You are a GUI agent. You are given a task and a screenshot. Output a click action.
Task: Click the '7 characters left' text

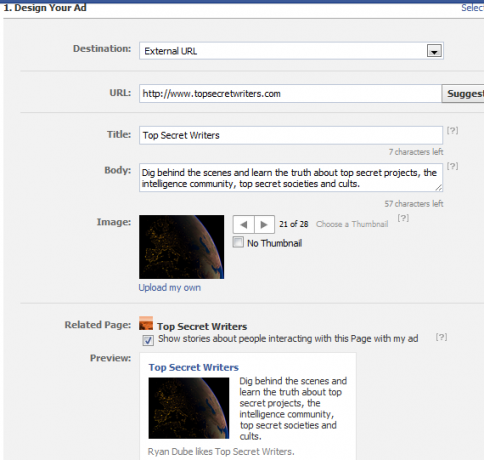click(416, 152)
